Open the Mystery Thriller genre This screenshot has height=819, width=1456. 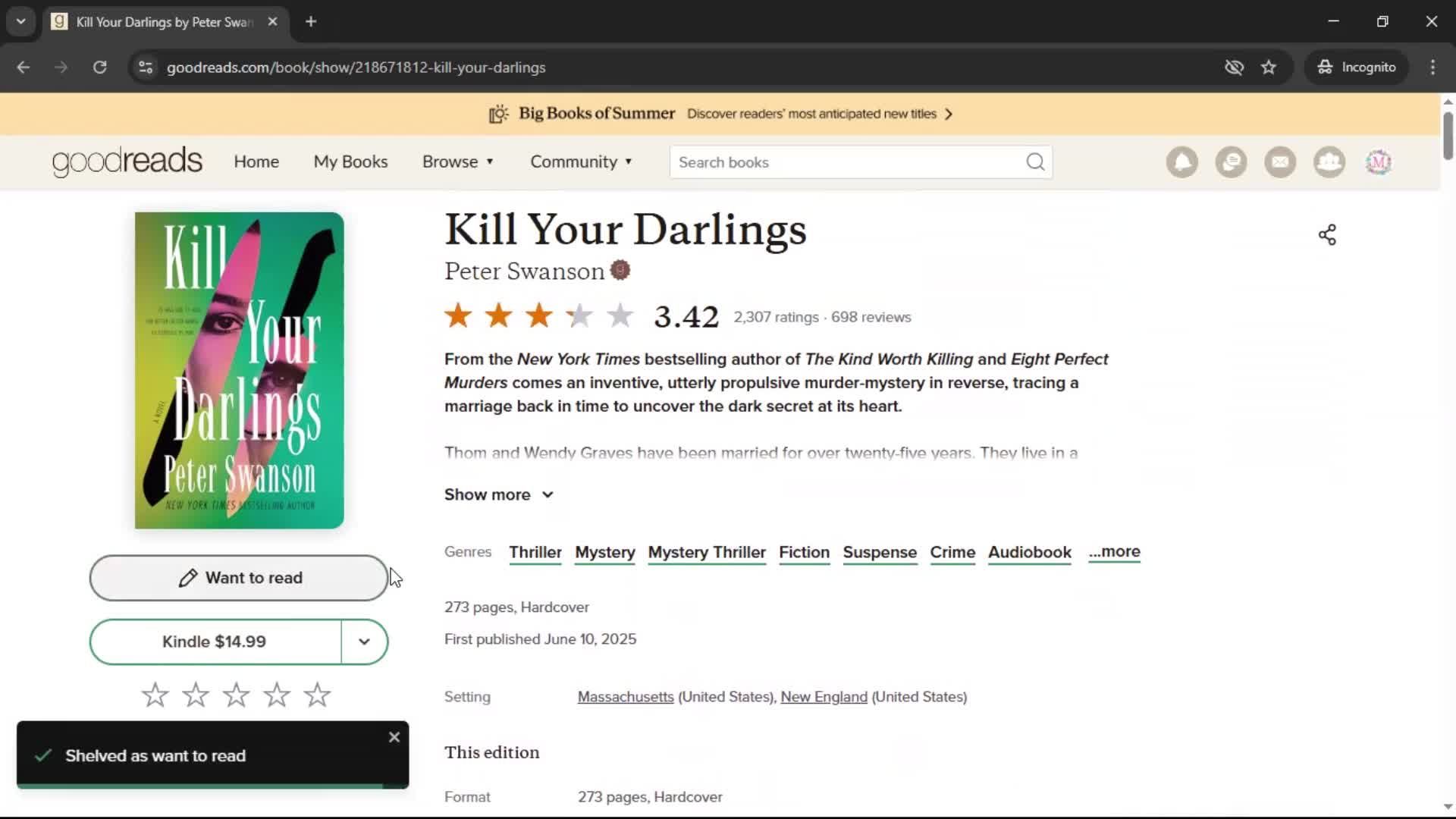coord(707,552)
